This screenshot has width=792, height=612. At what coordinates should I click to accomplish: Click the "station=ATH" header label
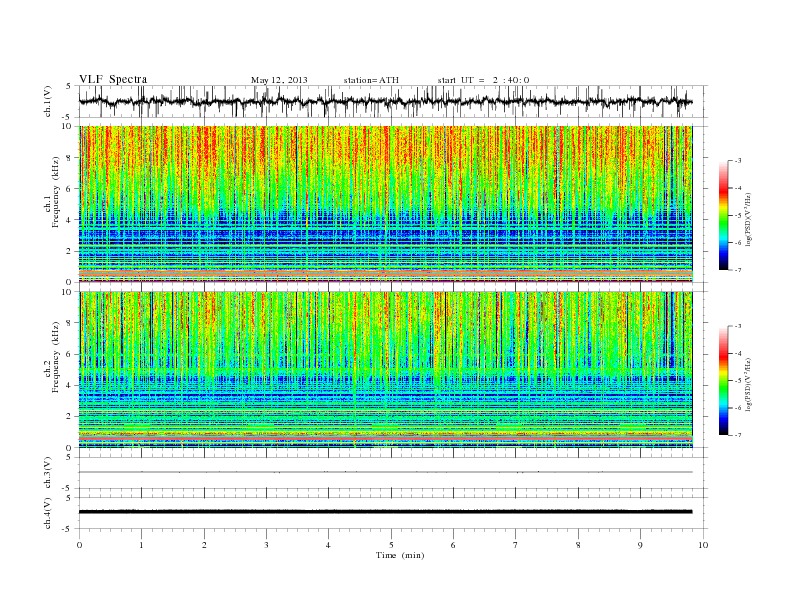[371, 80]
